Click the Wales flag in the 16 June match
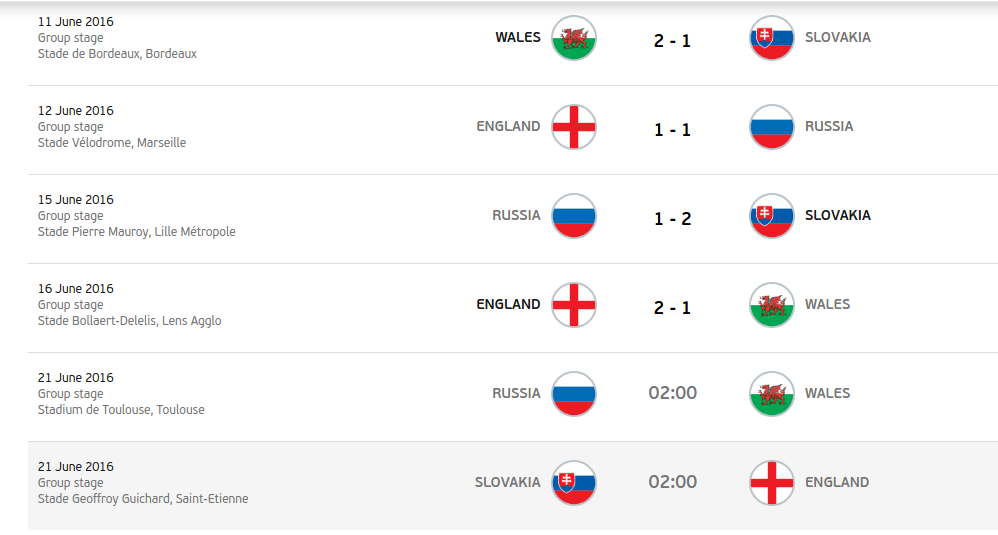The image size is (998, 535). [771, 305]
